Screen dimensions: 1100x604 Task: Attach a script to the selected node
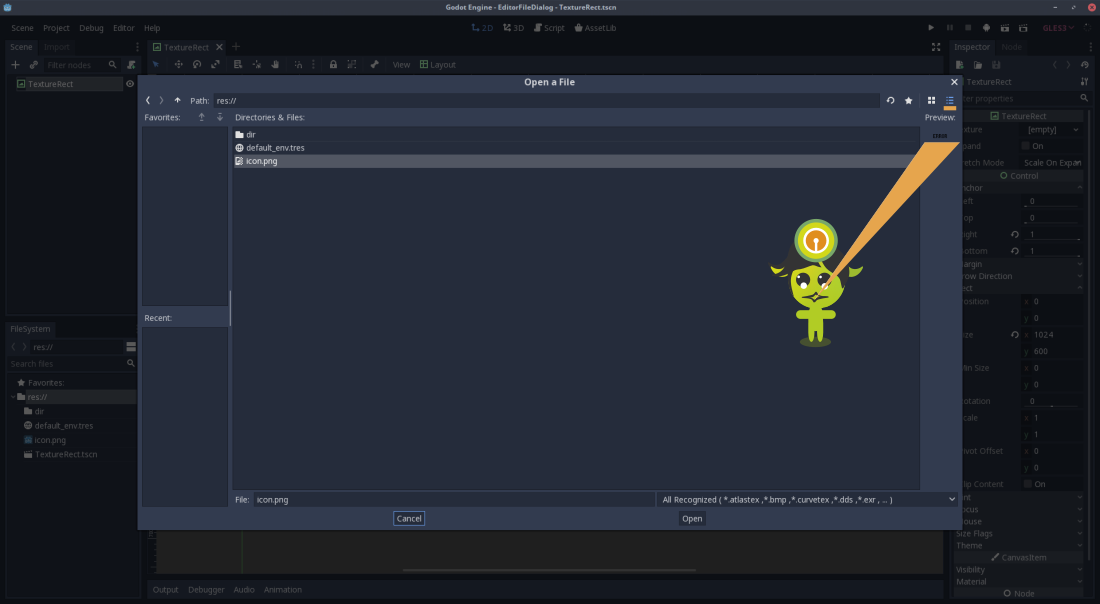click(x=131, y=65)
